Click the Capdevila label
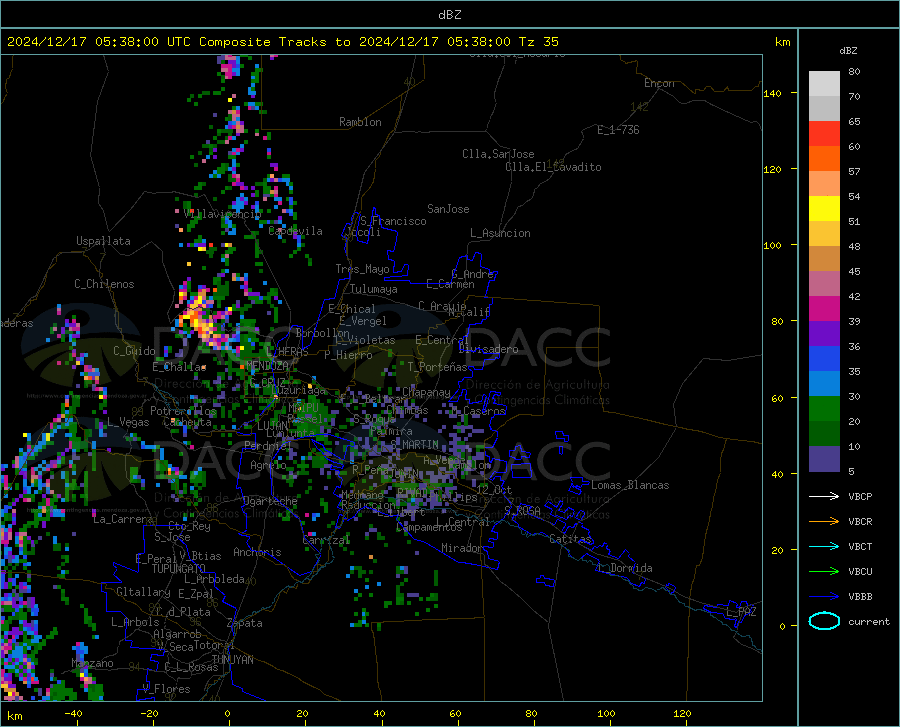The width and height of the screenshot is (900, 727). click(x=295, y=231)
